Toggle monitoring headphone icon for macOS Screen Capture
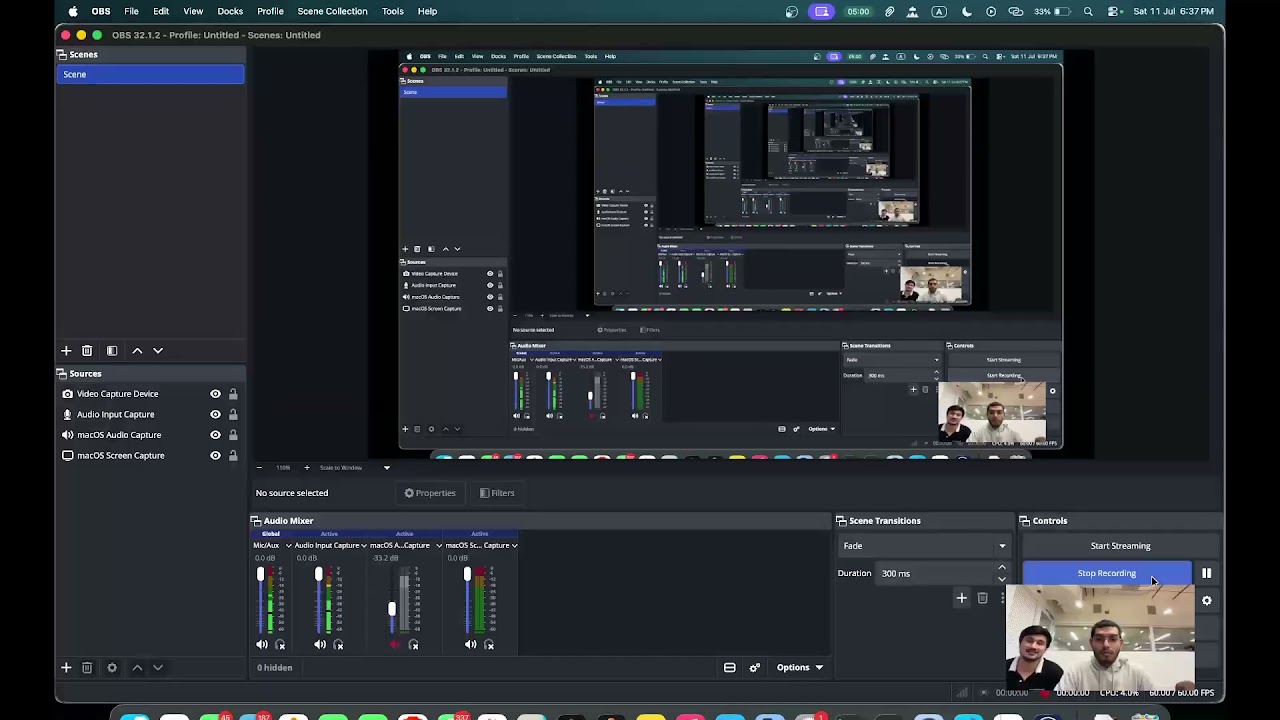The height and width of the screenshot is (720, 1280). tap(489, 645)
